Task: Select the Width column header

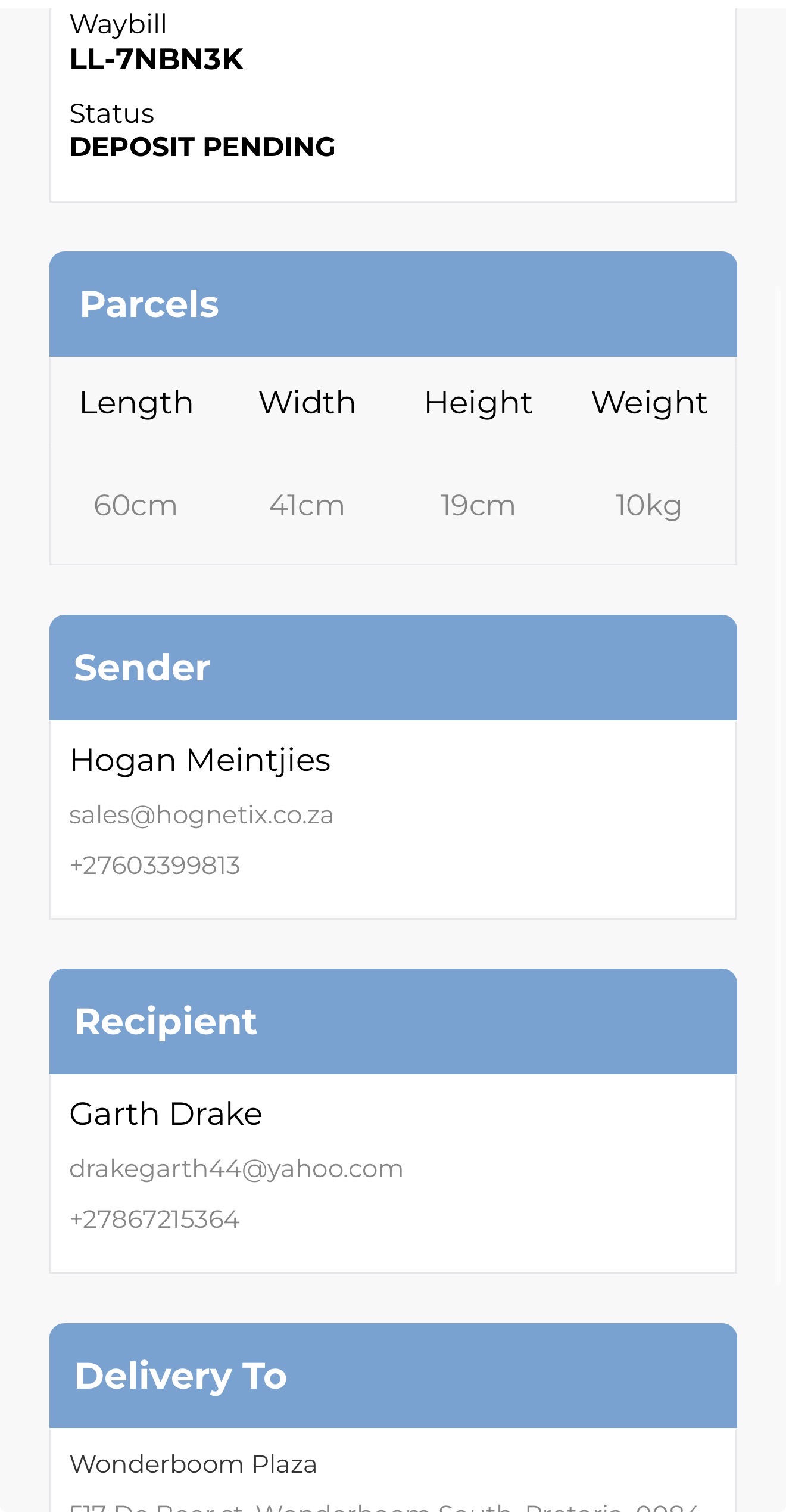Action: pyautogui.click(x=307, y=402)
